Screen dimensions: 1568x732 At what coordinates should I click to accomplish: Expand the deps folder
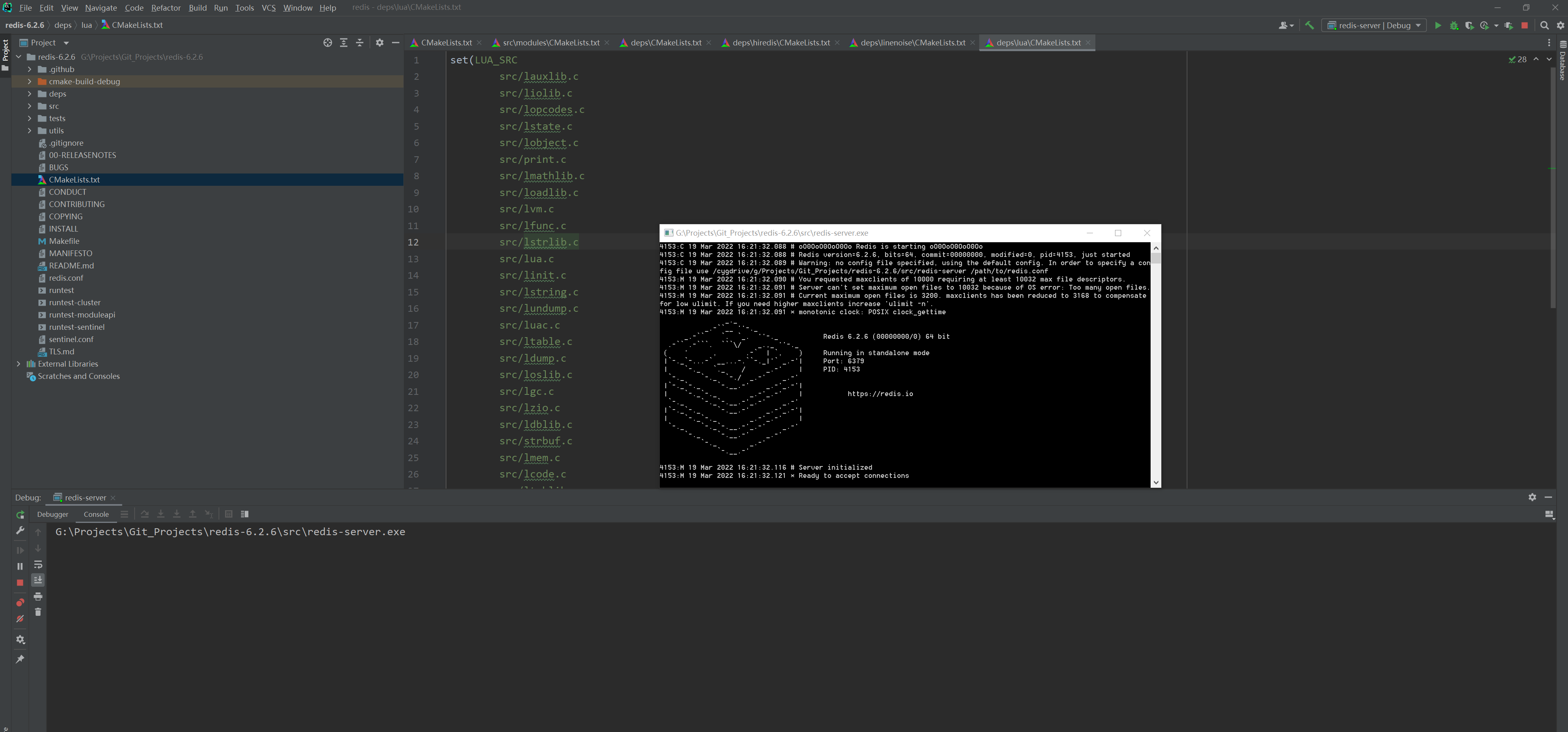tap(29, 94)
